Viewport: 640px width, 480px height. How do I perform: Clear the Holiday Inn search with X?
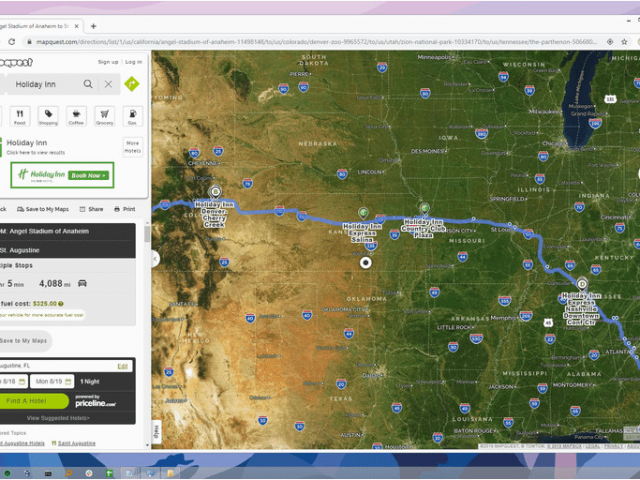click(x=108, y=84)
